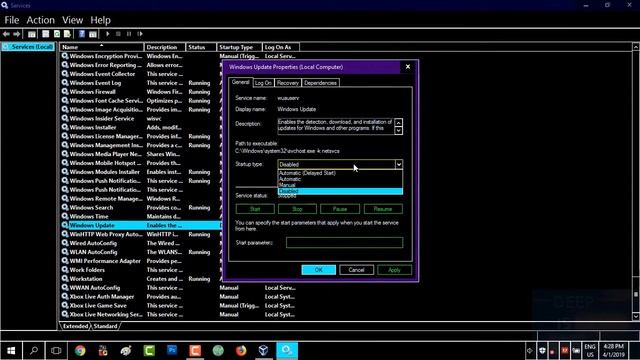This screenshot has width=640, height=360.
Task: Open the View menu
Action: [73, 20]
